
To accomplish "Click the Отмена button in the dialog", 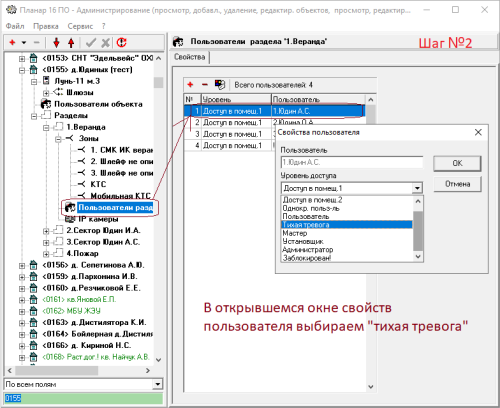I will [x=457, y=184].
